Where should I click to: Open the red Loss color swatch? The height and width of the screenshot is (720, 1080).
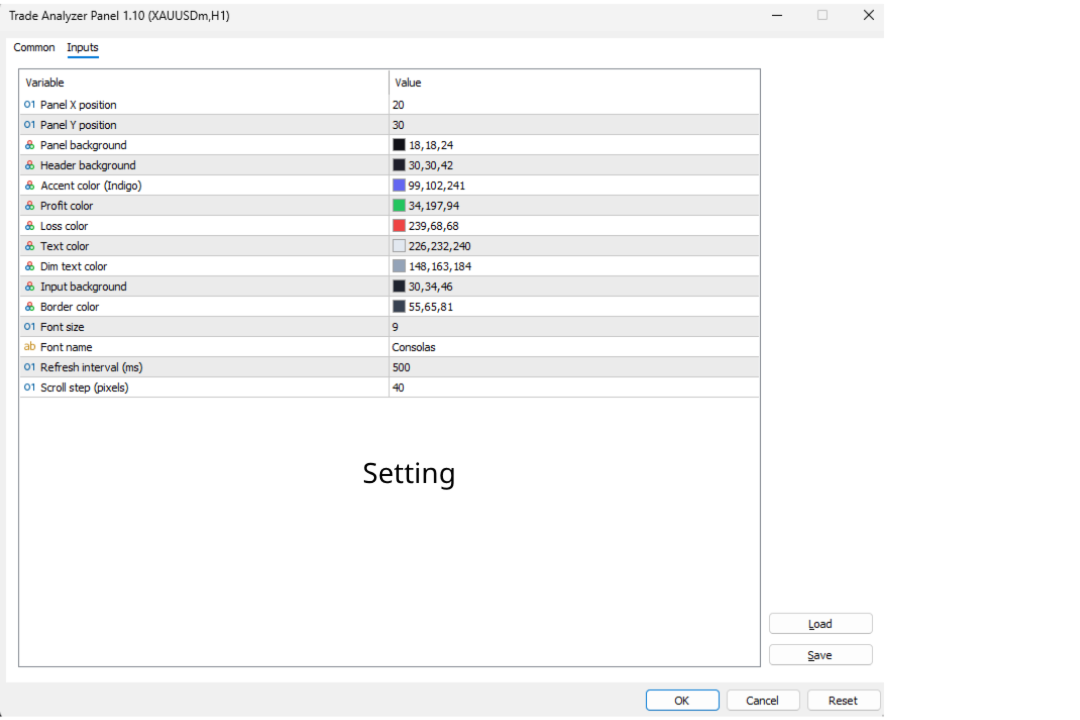(399, 226)
